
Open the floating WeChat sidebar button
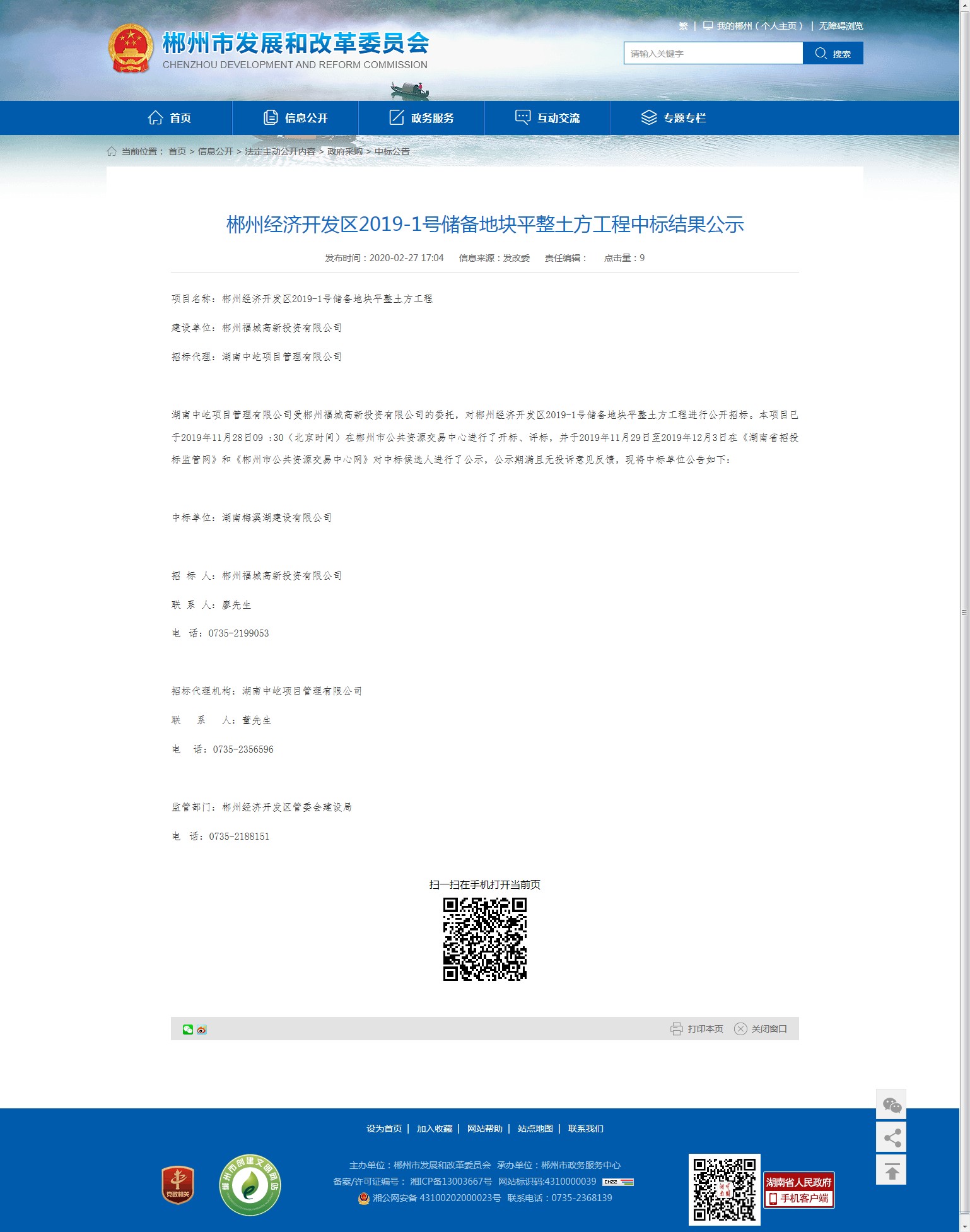(x=891, y=1104)
